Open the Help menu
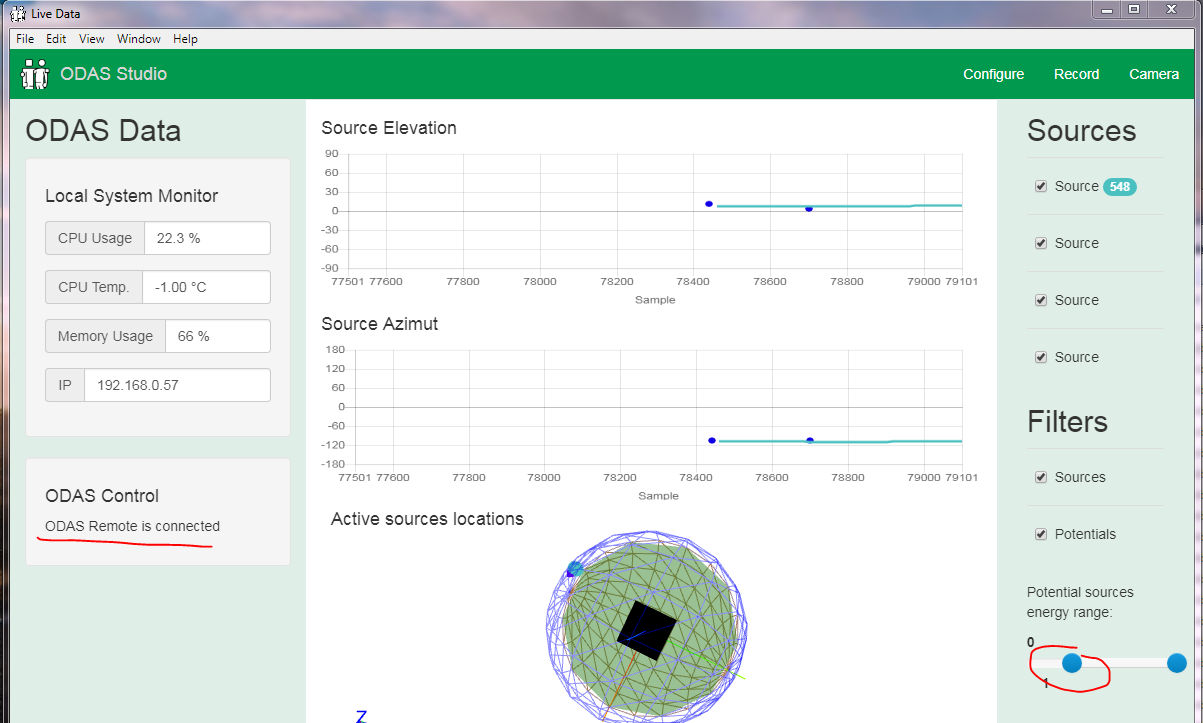Image resolution: width=1203 pixels, height=723 pixels. coord(185,39)
